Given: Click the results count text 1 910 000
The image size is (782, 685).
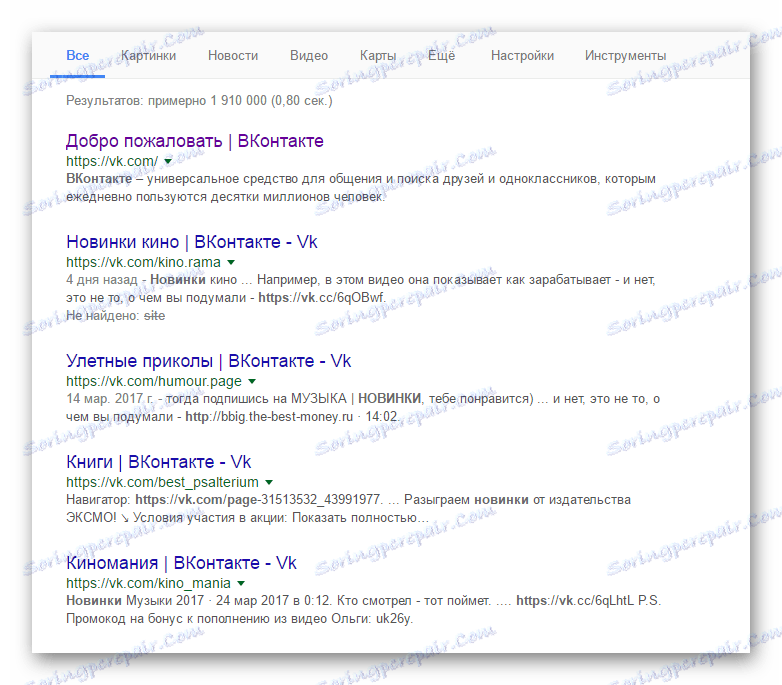Looking at the screenshot, I should [238, 101].
